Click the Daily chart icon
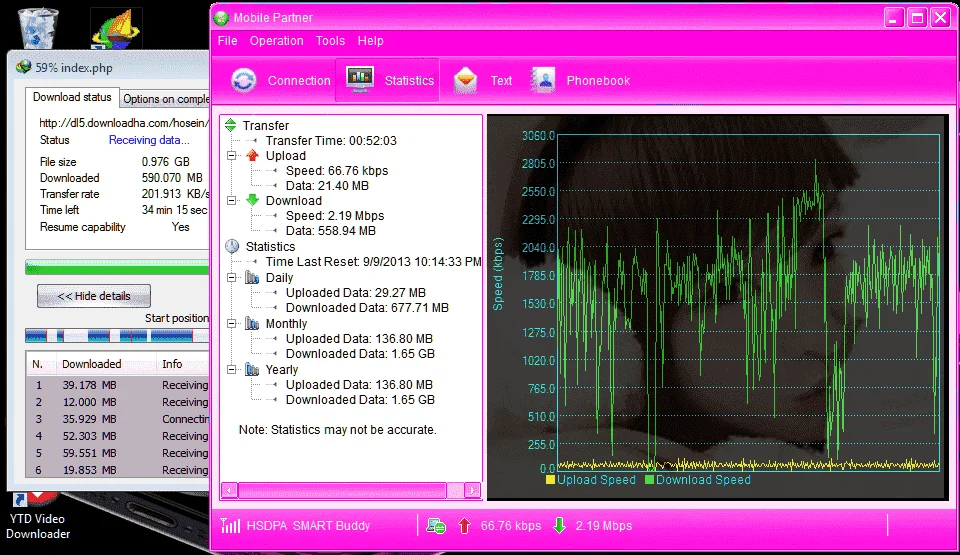 click(252, 278)
